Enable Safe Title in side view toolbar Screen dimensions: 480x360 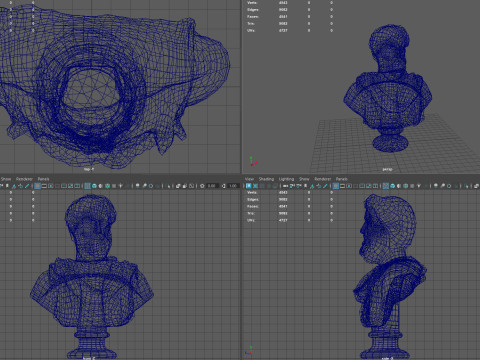[x=375, y=186]
